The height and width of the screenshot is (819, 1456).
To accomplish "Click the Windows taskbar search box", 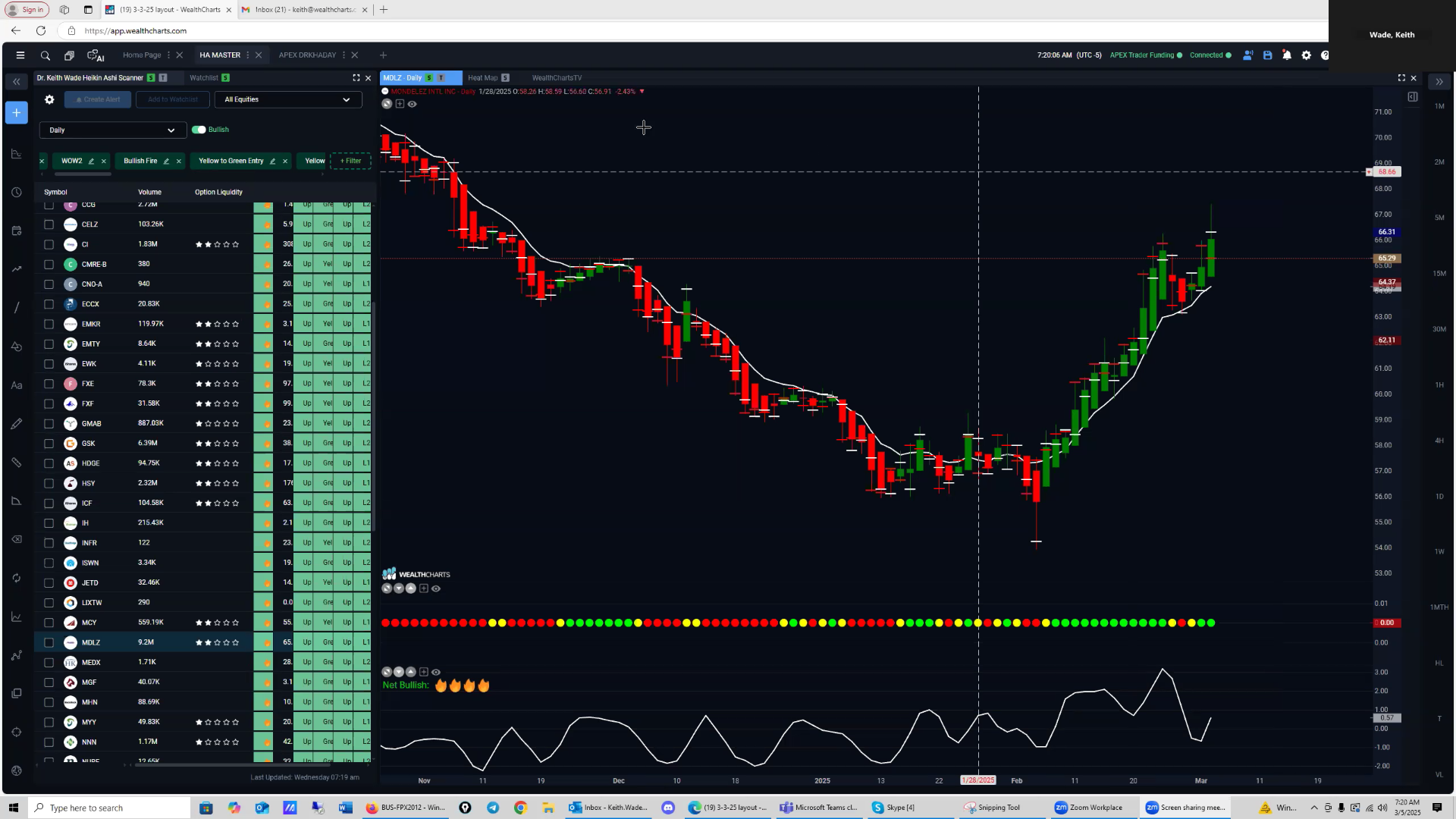I will click(x=110, y=808).
